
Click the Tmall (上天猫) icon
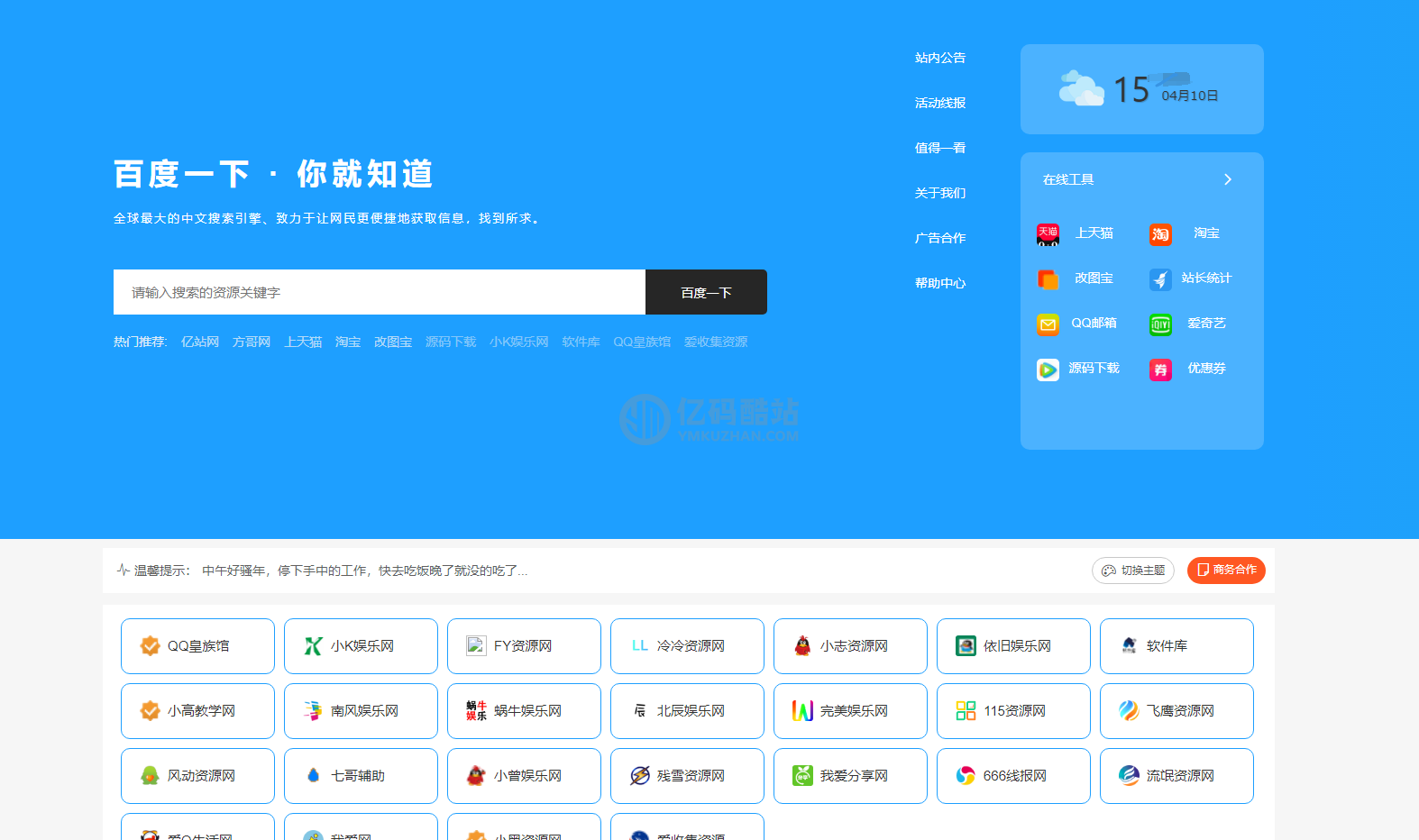[1048, 234]
